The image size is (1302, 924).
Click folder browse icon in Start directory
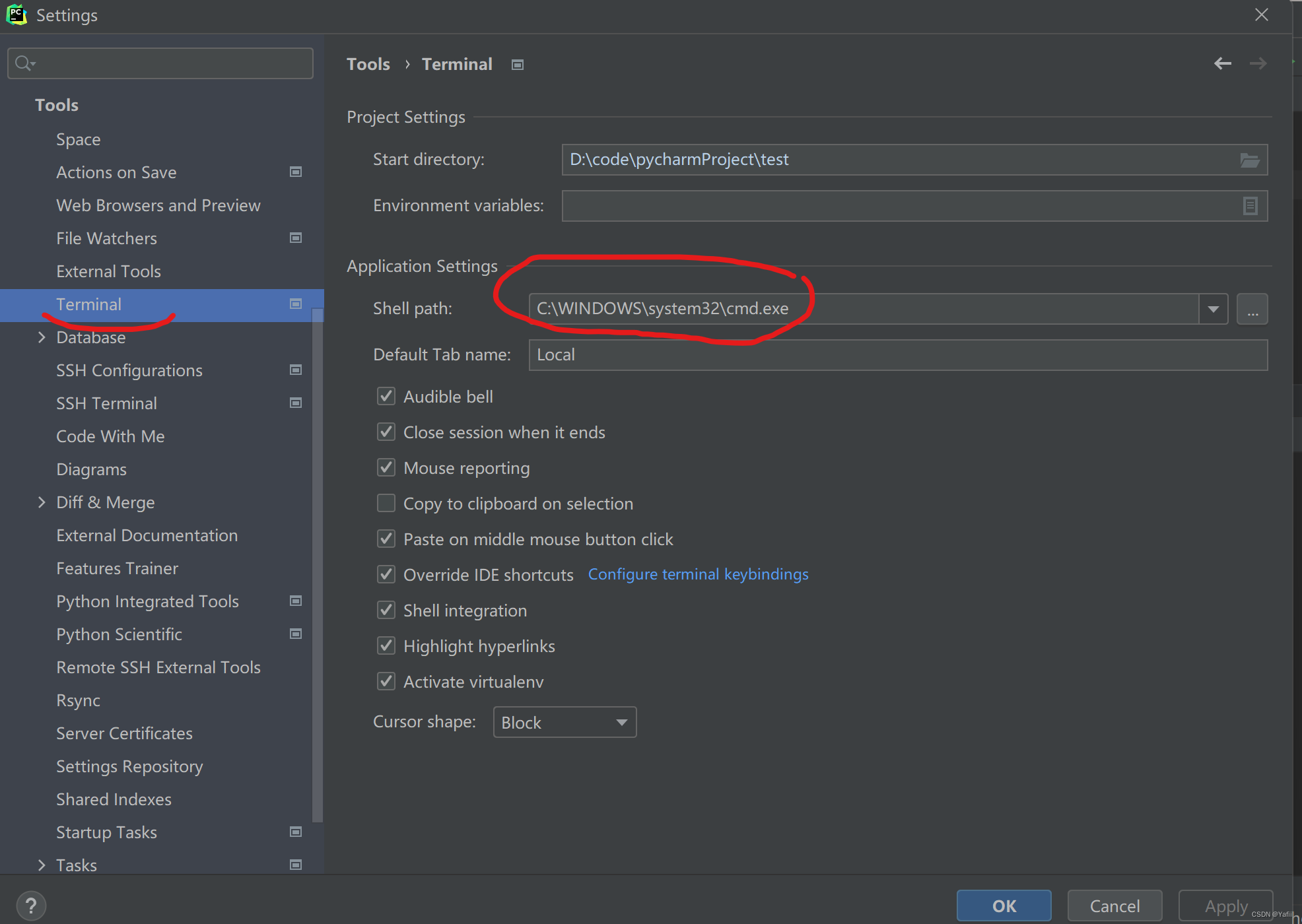(1249, 160)
